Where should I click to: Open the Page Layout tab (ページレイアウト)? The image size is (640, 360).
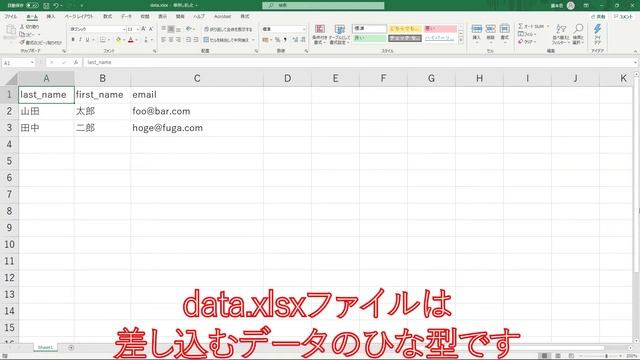(79, 17)
